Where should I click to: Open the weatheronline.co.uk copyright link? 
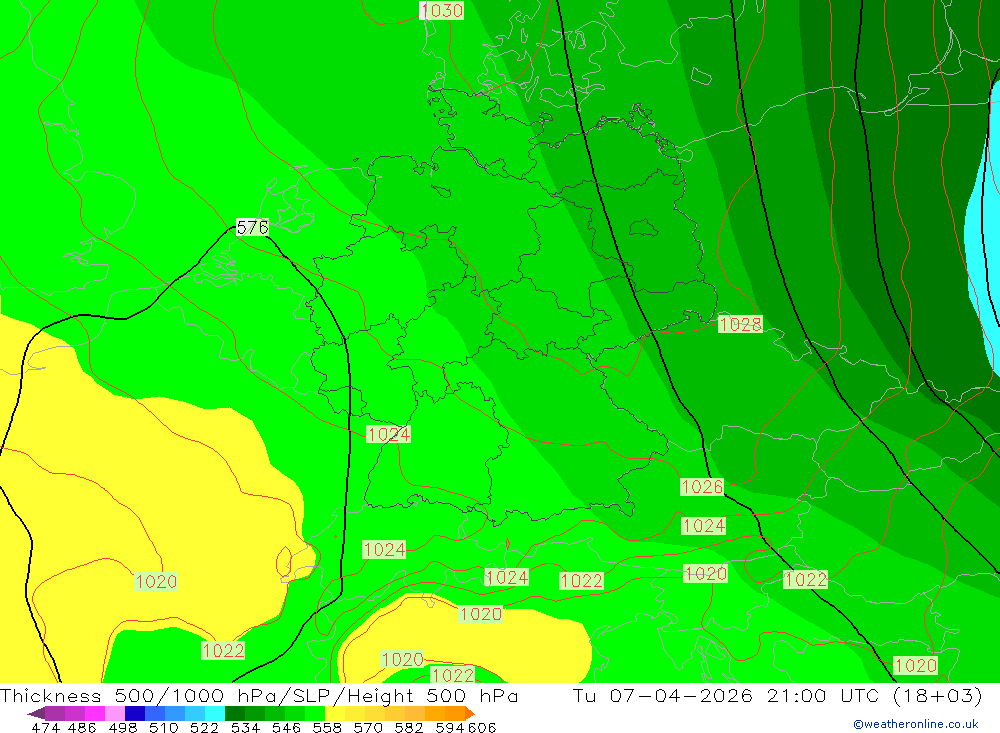[916, 724]
